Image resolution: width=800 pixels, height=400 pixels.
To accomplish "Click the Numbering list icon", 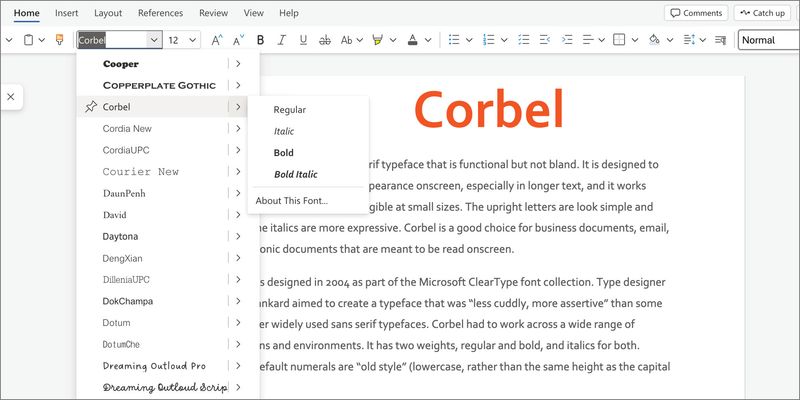I will click(x=489, y=40).
